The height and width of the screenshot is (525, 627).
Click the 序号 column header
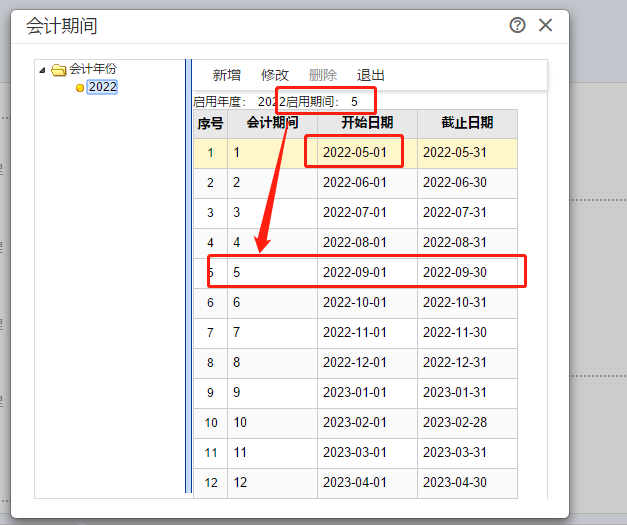pyautogui.click(x=210, y=124)
